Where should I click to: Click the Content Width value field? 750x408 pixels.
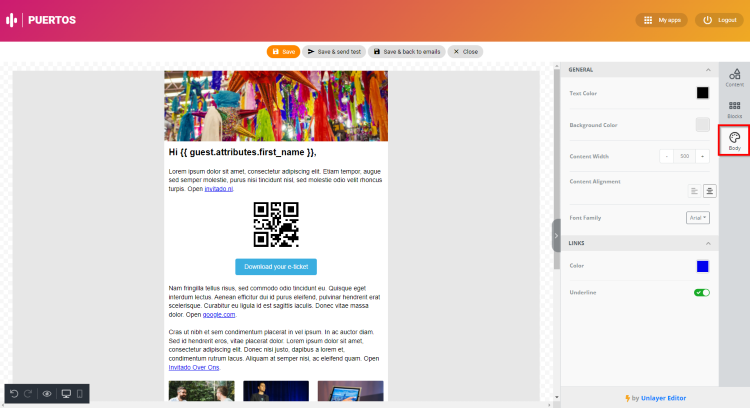[x=684, y=156]
